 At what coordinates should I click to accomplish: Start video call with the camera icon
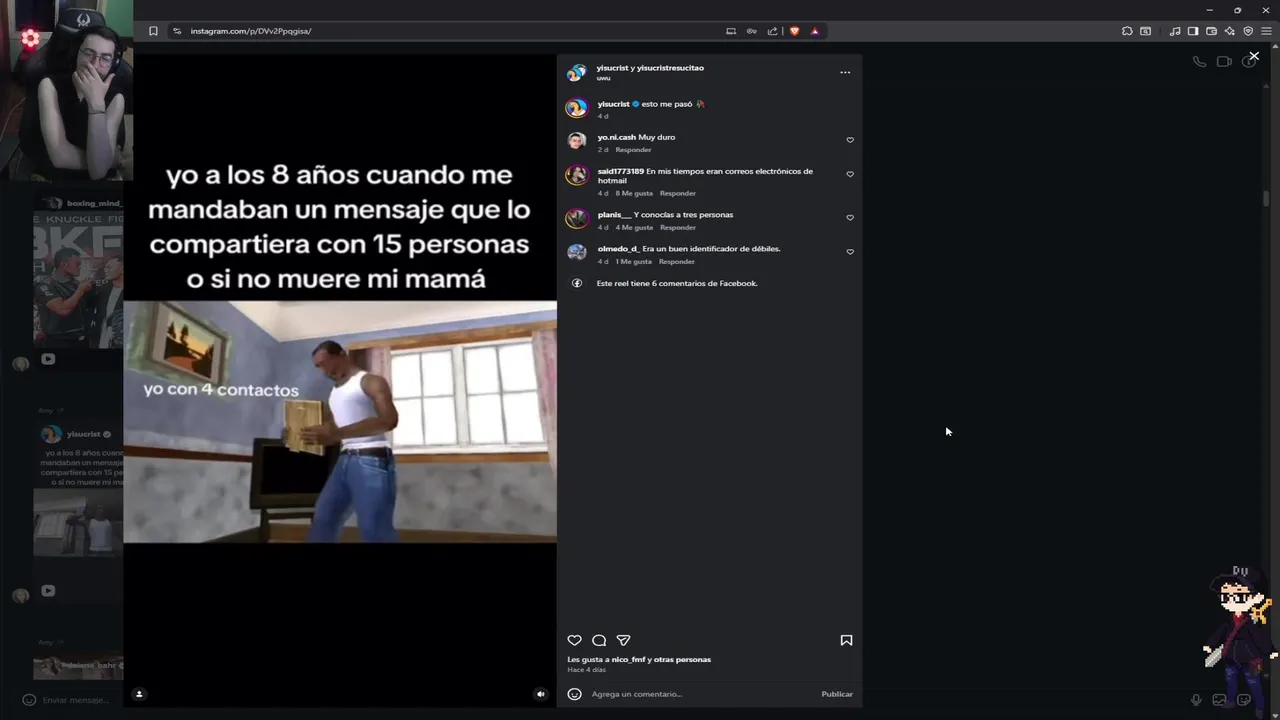pos(1224,61)
